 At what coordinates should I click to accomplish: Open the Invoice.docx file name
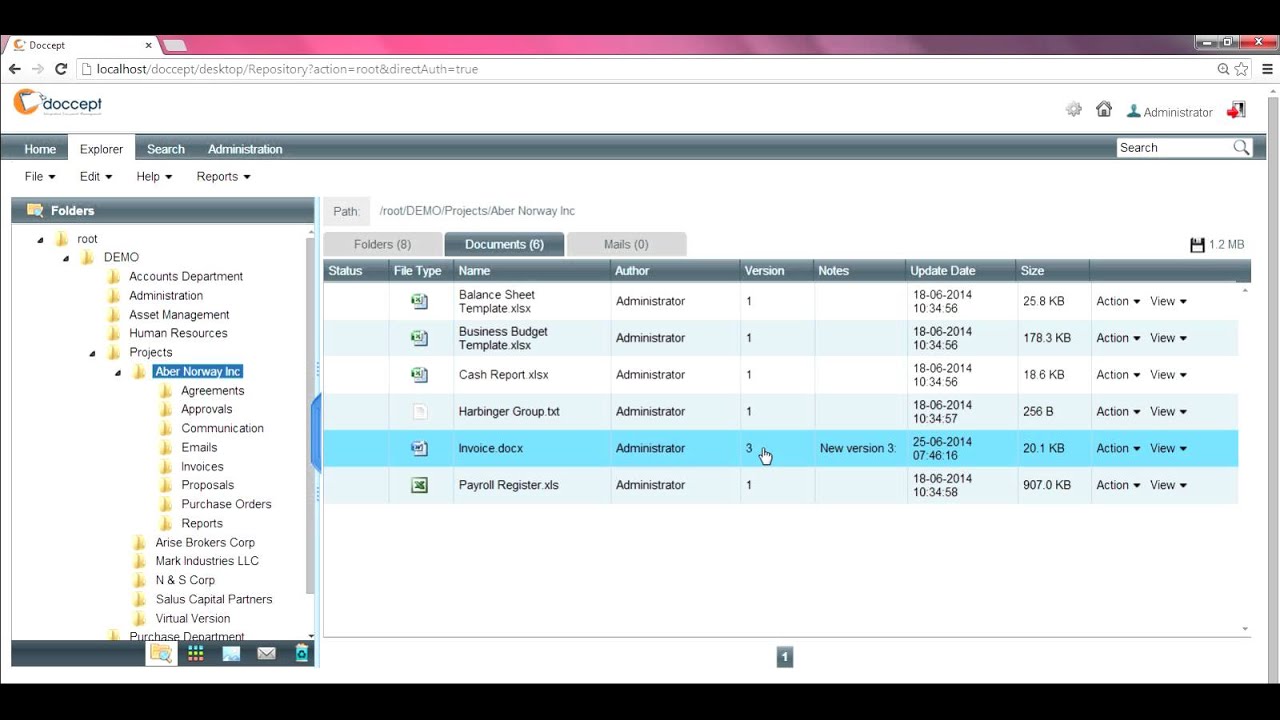[x=491, y=448]
